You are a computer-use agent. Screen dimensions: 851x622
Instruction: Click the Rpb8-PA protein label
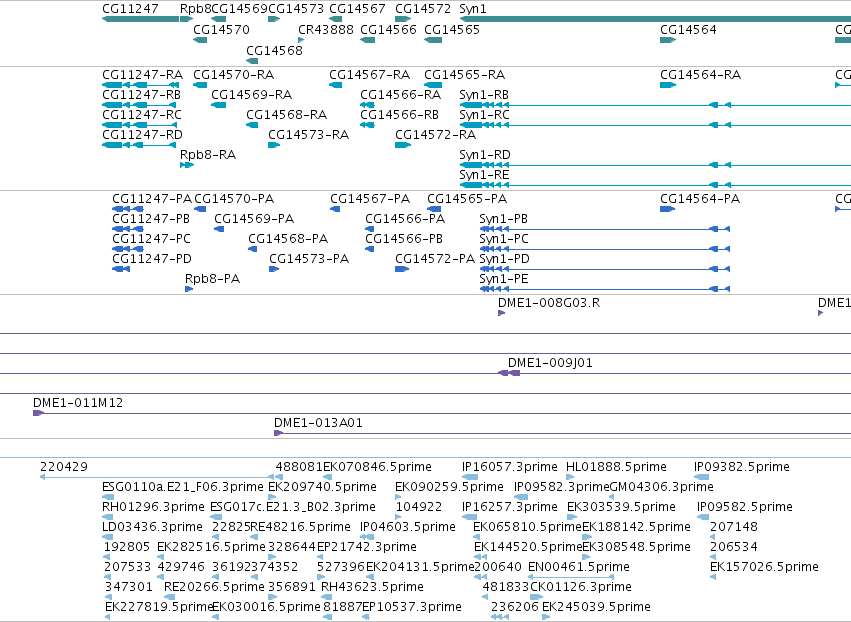[x=212, y=278]
